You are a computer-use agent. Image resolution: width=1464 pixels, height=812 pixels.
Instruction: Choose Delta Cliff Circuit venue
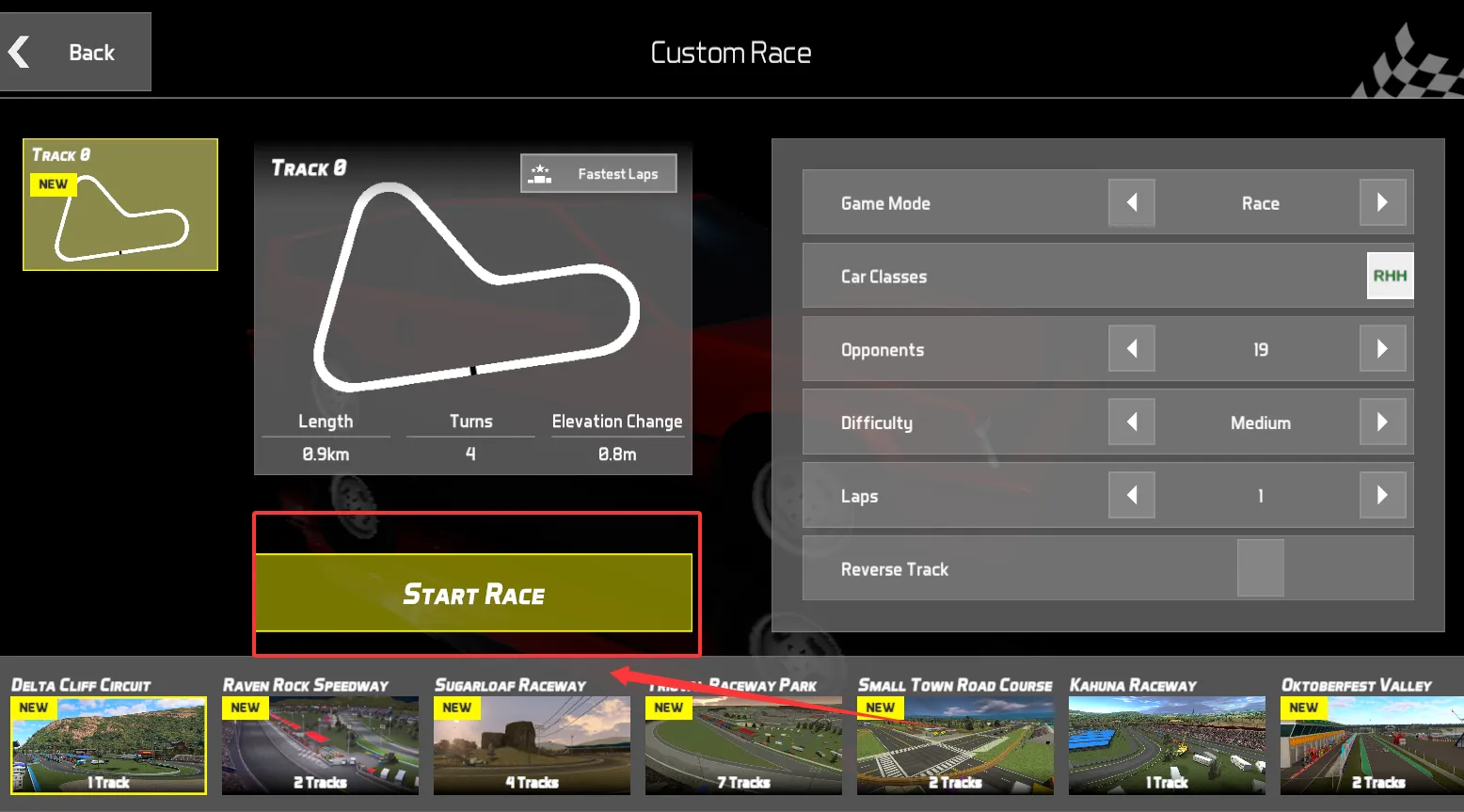tap(108, 744)
